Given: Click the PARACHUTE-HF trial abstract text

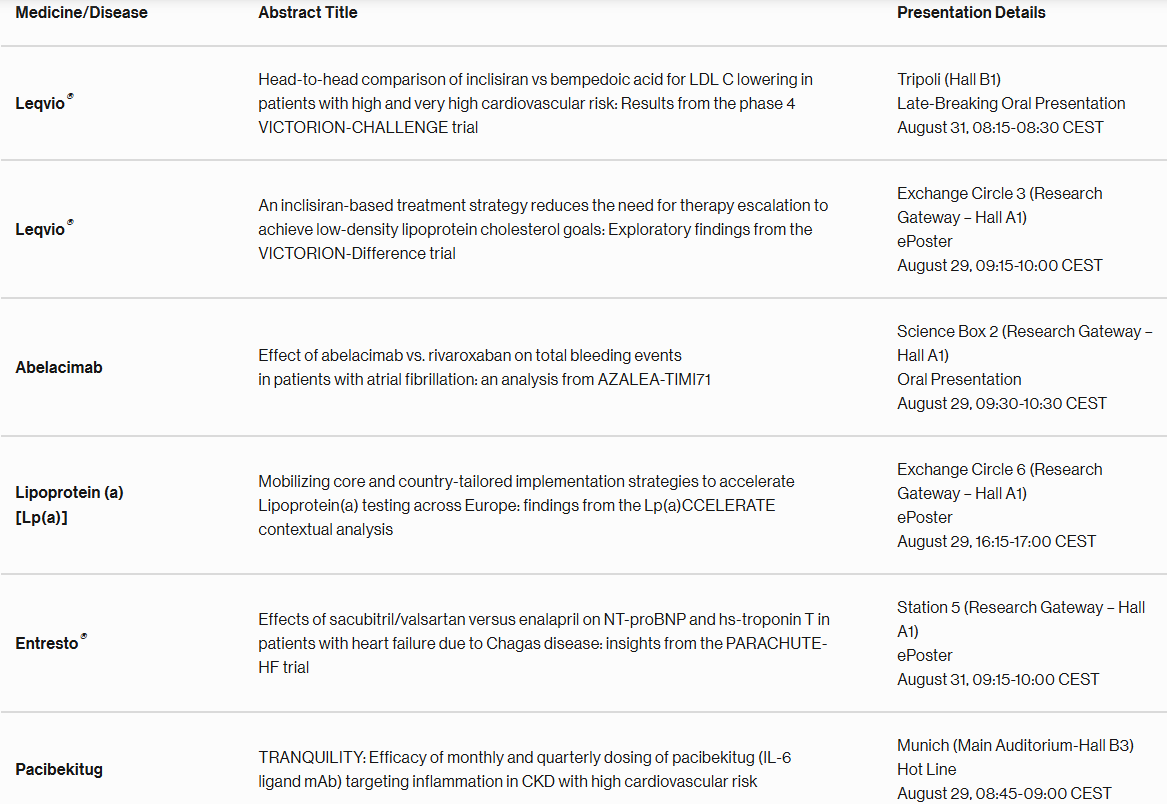Looking at the screenshot, I should pyautogui.click(x=544, y=643).
